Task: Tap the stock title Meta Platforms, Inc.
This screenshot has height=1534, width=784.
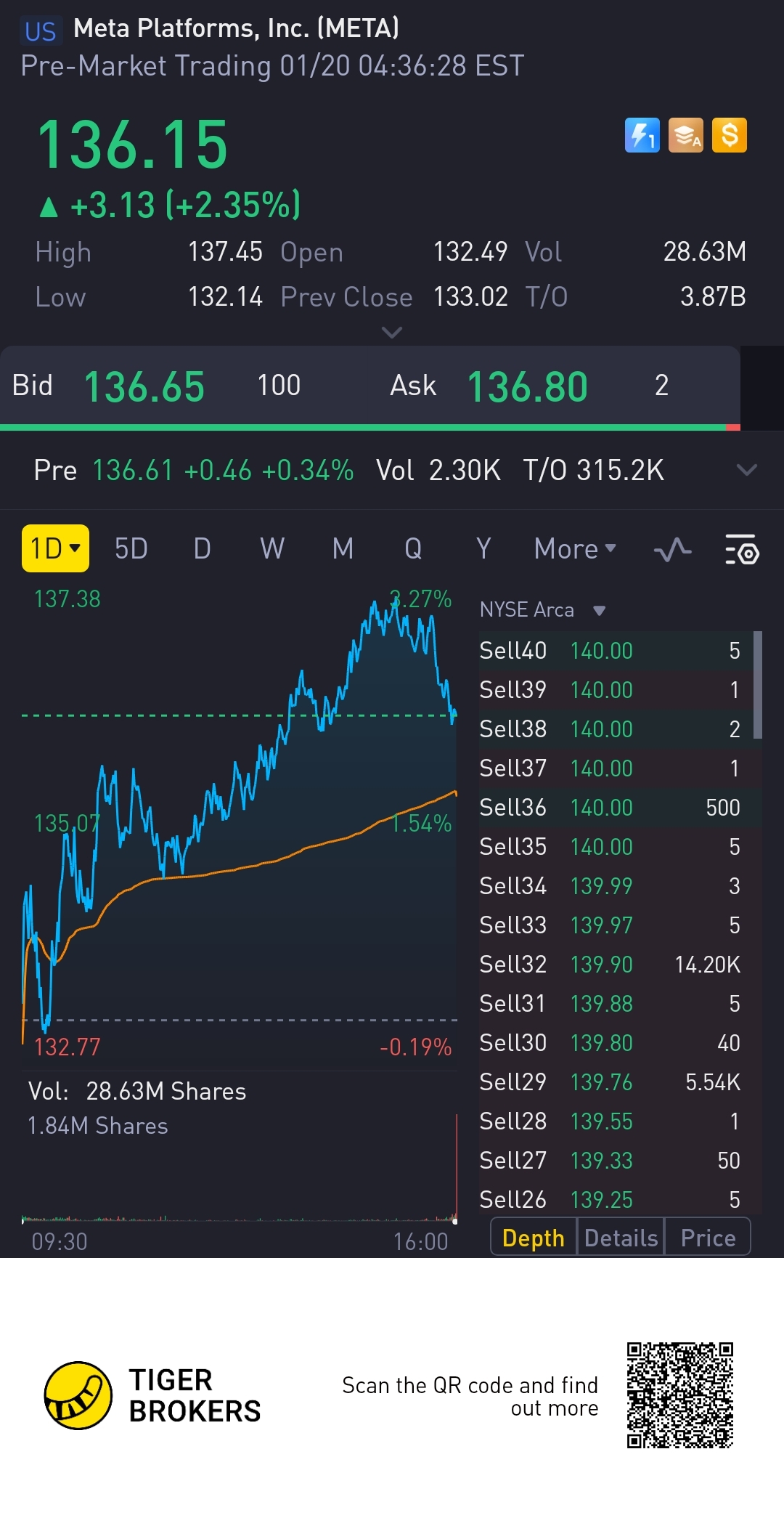Action: (x=237, y=29)
